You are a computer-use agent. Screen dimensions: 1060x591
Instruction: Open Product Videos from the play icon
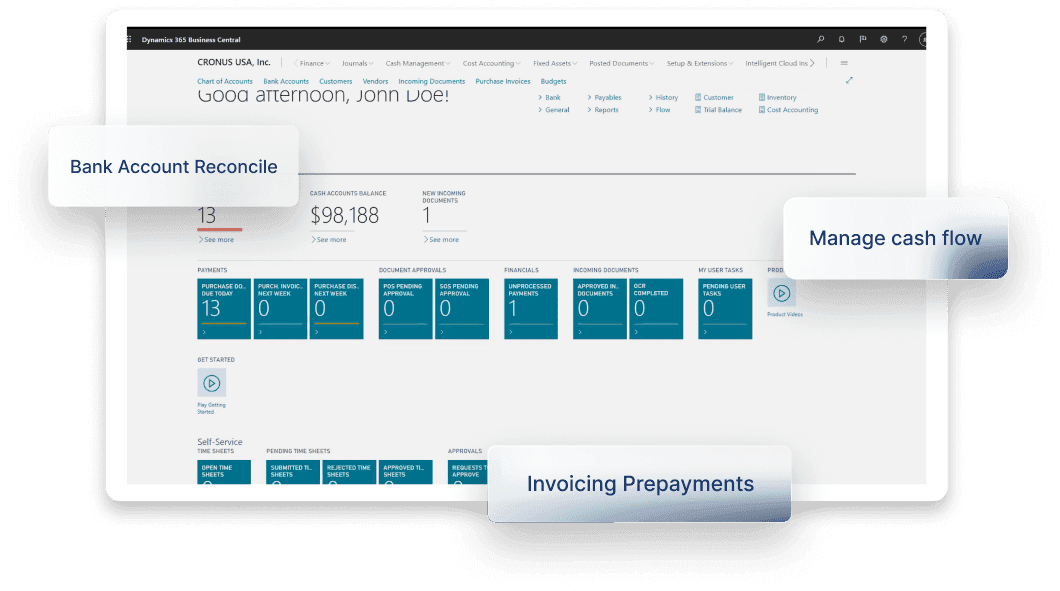(782, 295)
